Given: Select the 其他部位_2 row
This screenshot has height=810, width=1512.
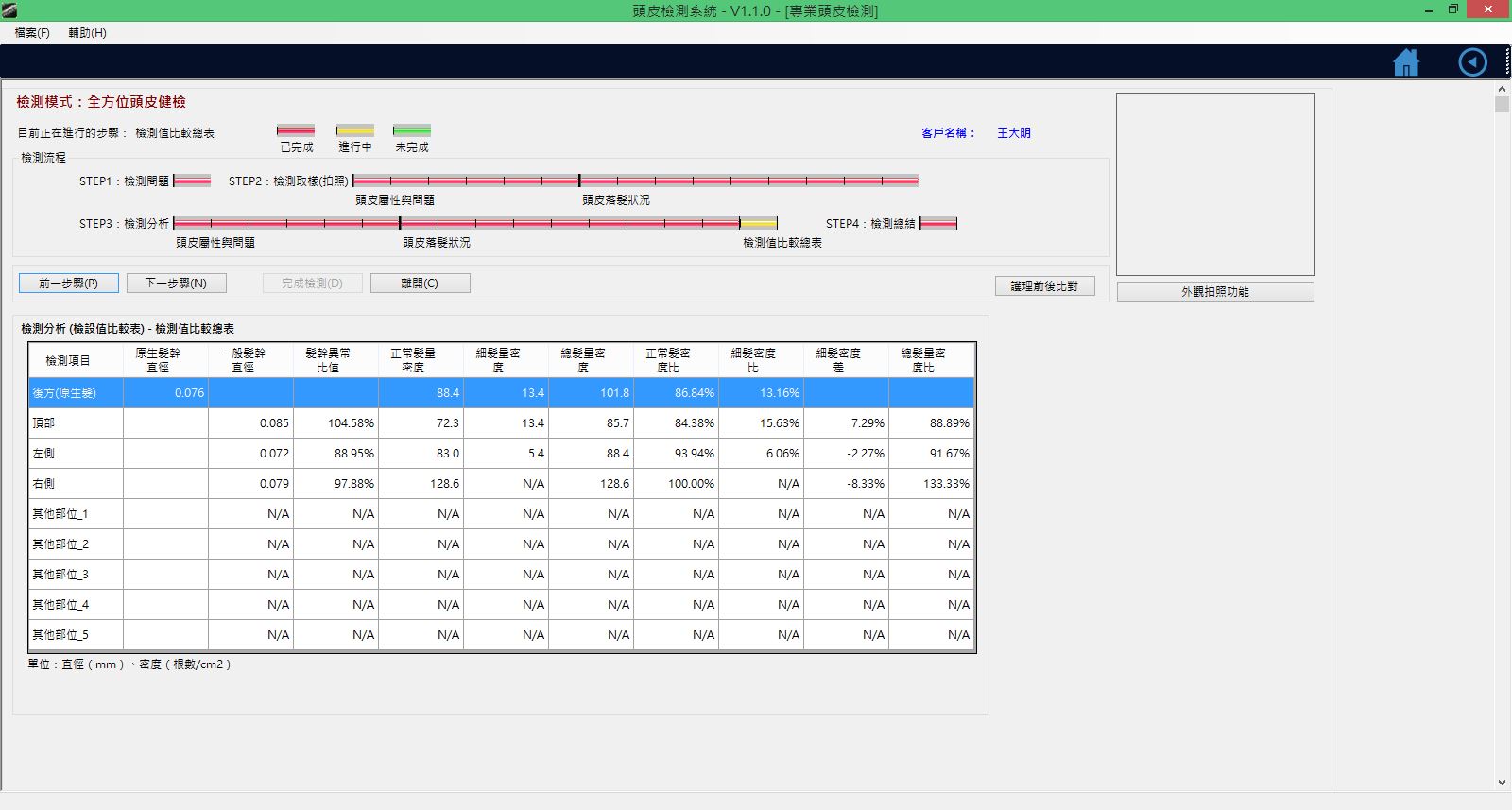Looking at the screenshot, I should point(502,544).
